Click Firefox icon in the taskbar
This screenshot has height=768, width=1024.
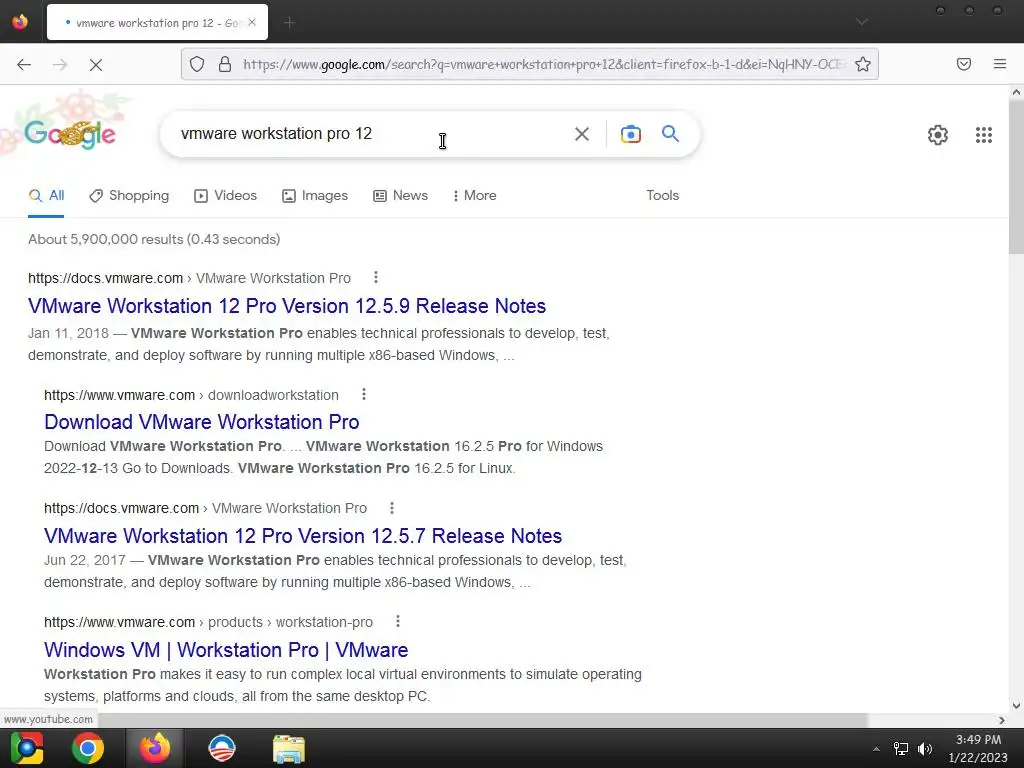(155, 748)
